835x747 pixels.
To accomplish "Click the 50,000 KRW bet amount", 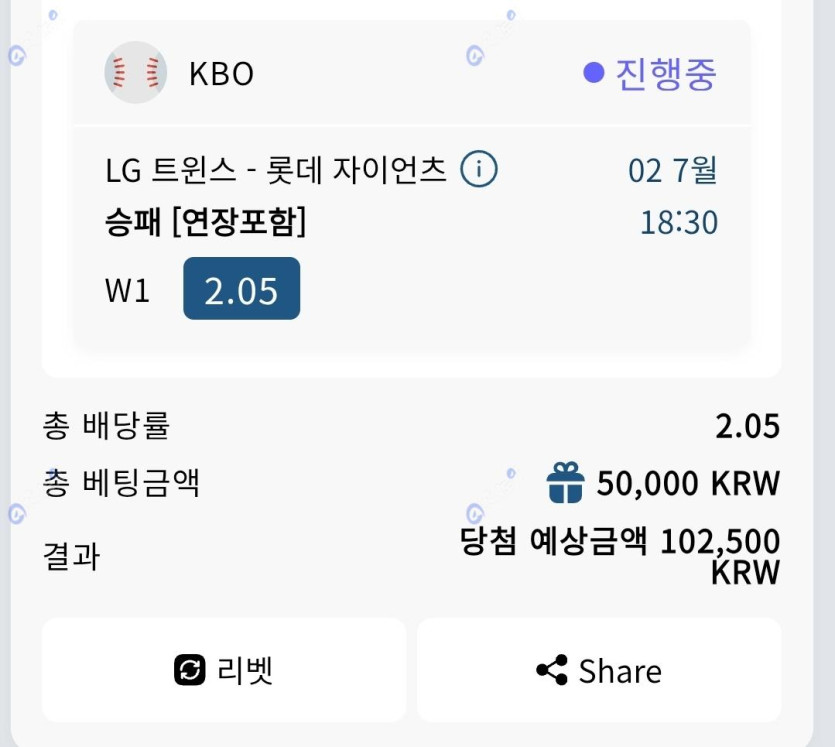I will (687, 483).
